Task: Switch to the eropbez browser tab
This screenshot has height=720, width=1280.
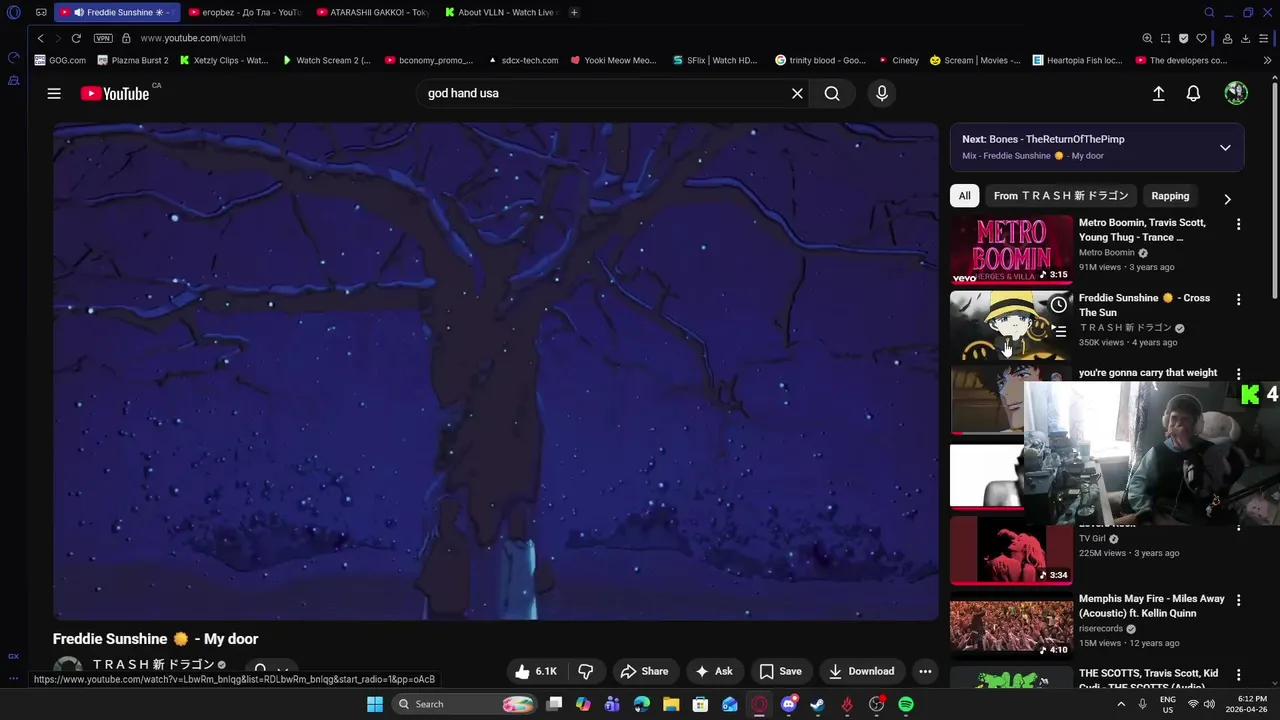Action: click(x=244, y=12)
